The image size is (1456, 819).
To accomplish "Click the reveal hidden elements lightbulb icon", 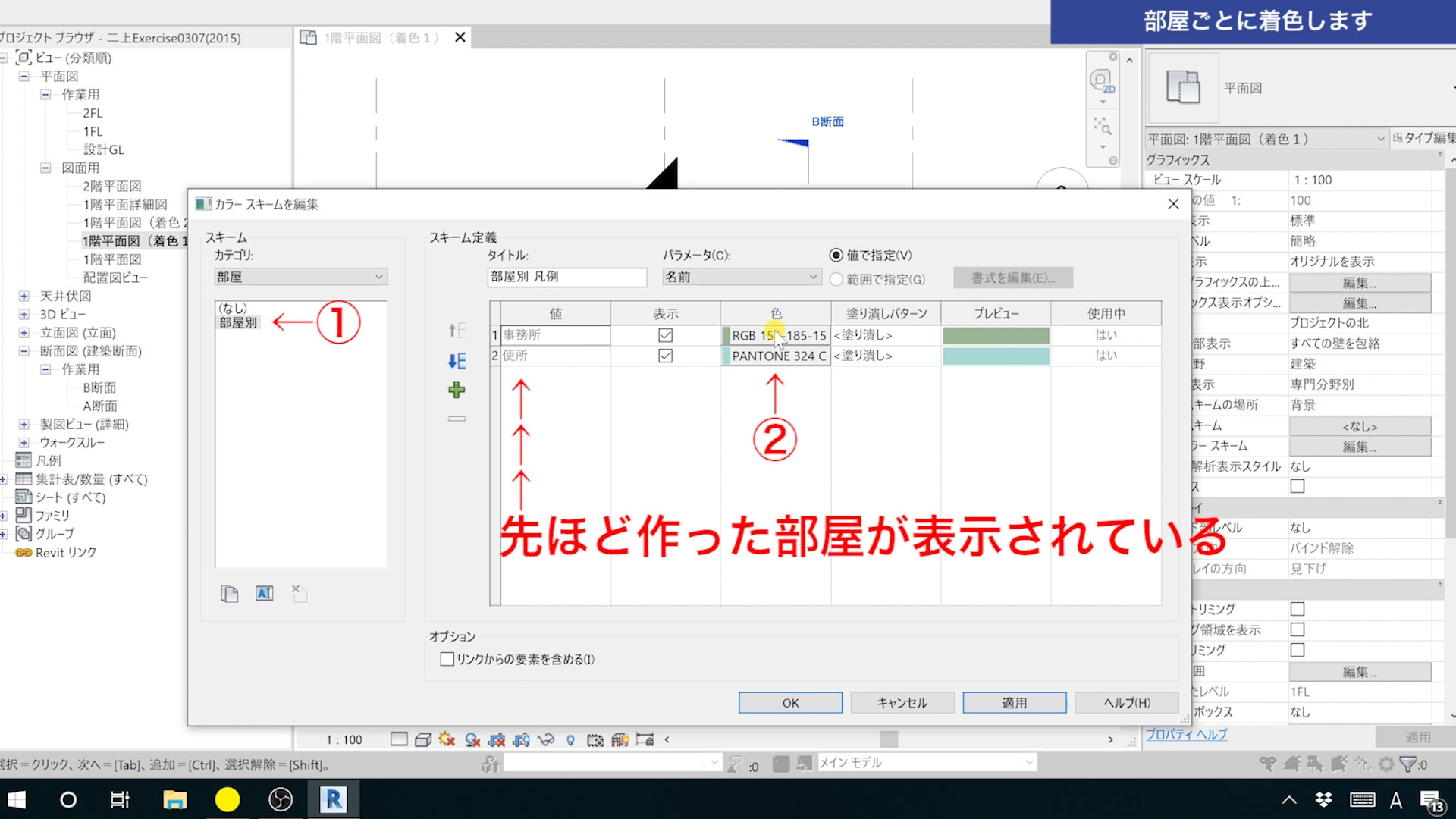I will tap(570, 739).
